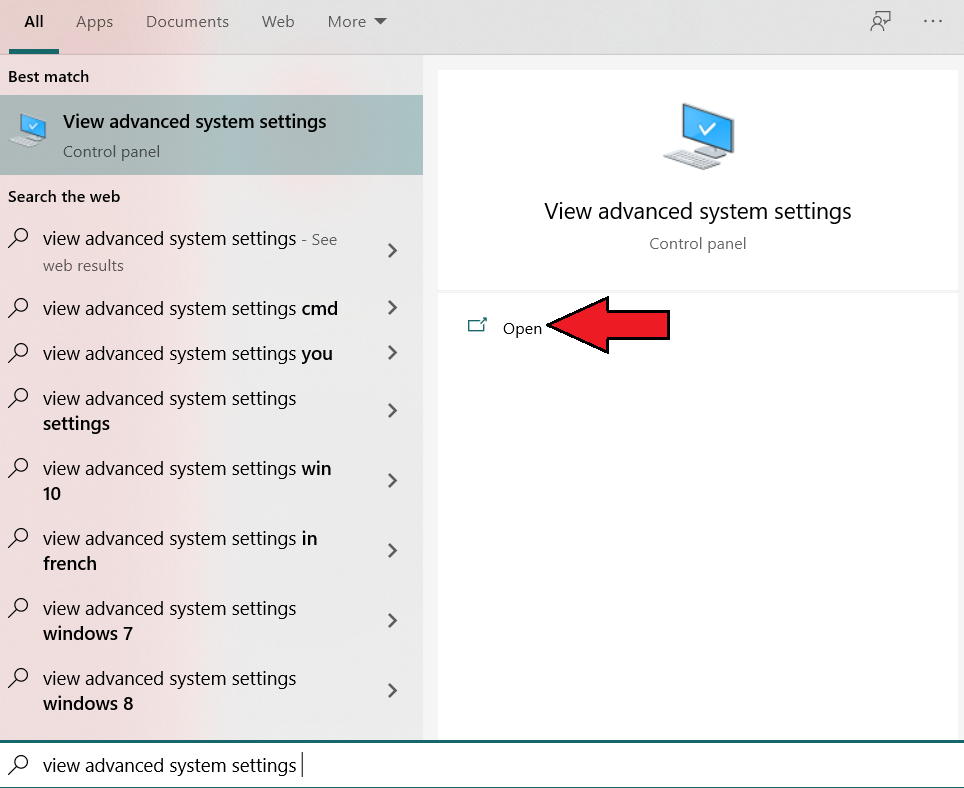Click the computer icon in Best match result

click(29, 130)
